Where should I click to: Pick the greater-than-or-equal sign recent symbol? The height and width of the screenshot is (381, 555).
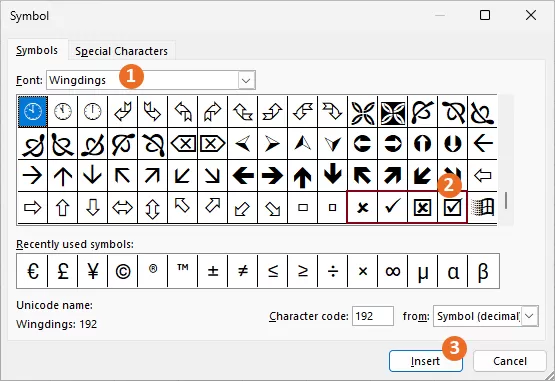pyautogui.click(x=303, y=271)
